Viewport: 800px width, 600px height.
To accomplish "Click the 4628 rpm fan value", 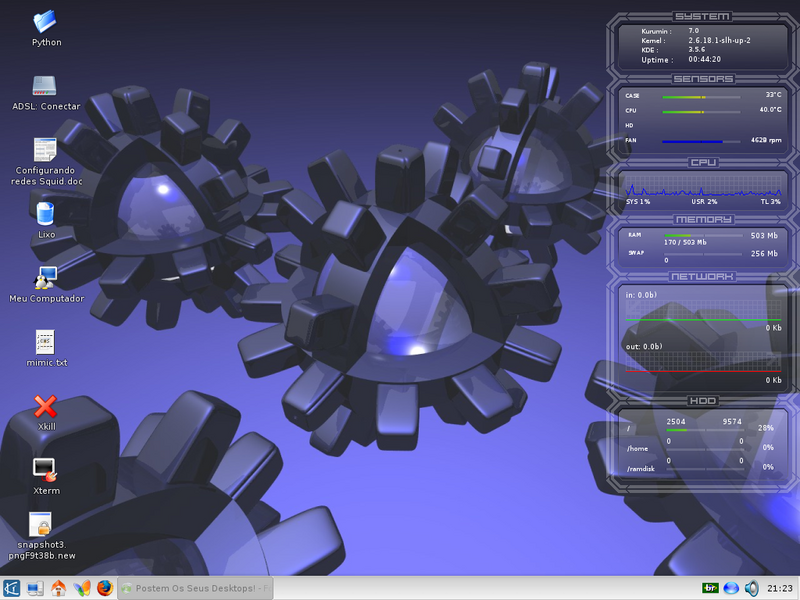I will tap(766, 140).
